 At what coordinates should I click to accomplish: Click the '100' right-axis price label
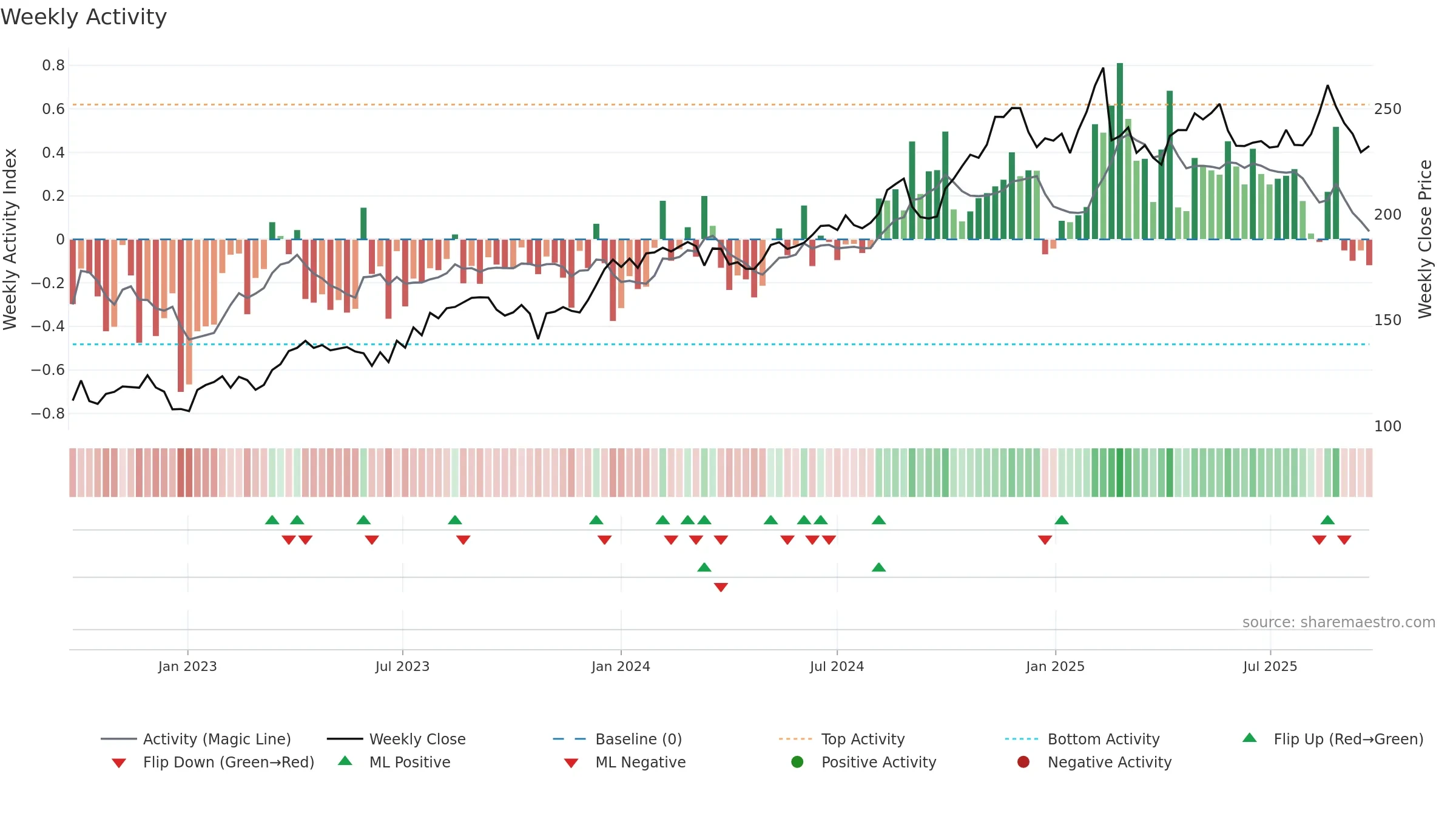(x=1388, y=426)
